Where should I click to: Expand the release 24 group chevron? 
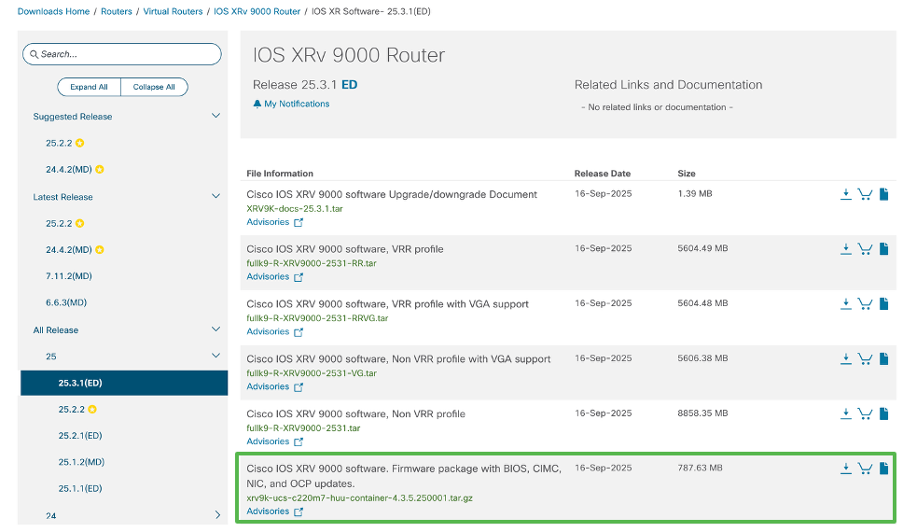click(x=217, y=515)
